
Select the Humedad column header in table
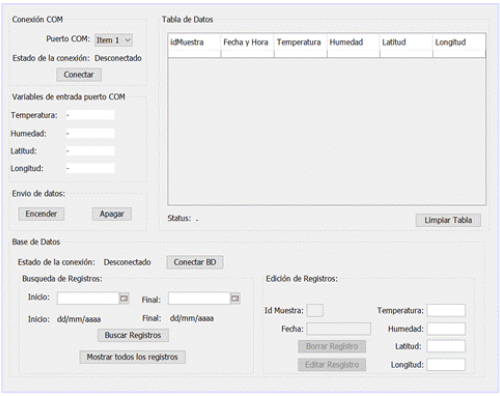click(353, 42)
